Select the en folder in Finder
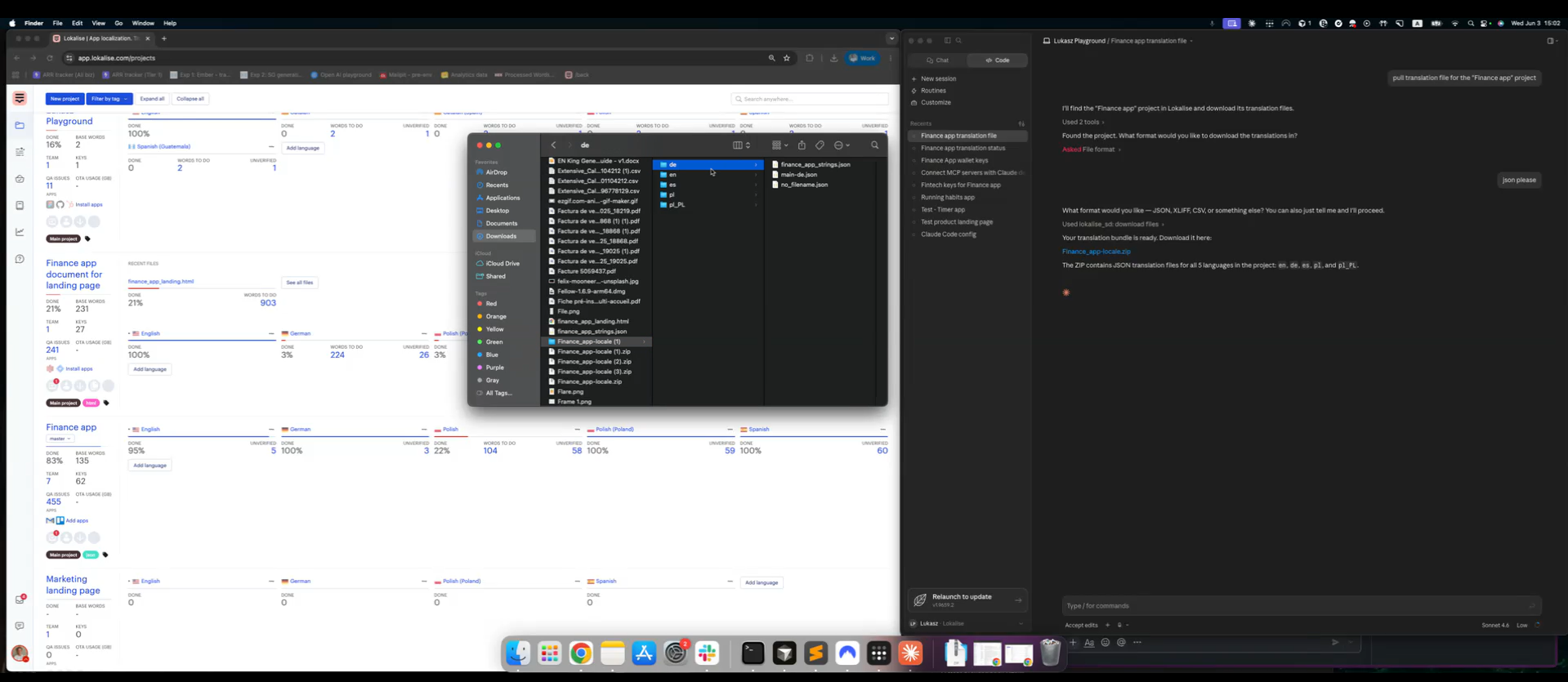Viewport: 1568px width, 682px height. (x=708, y=175)
